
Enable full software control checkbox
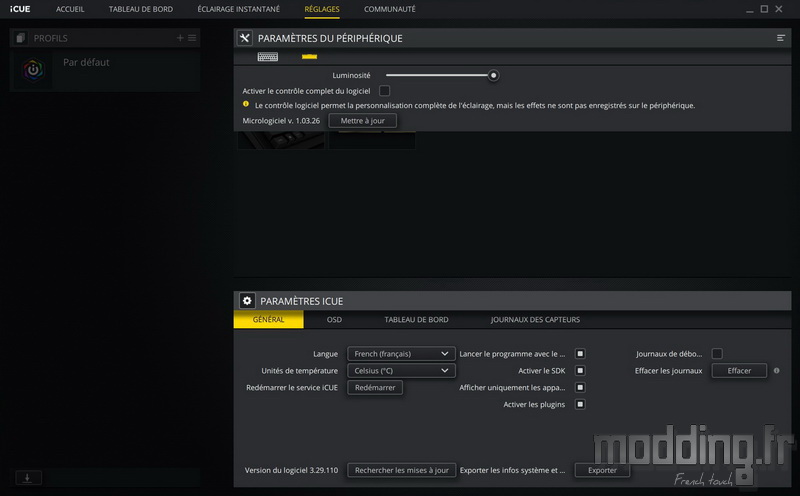[384, 91]
